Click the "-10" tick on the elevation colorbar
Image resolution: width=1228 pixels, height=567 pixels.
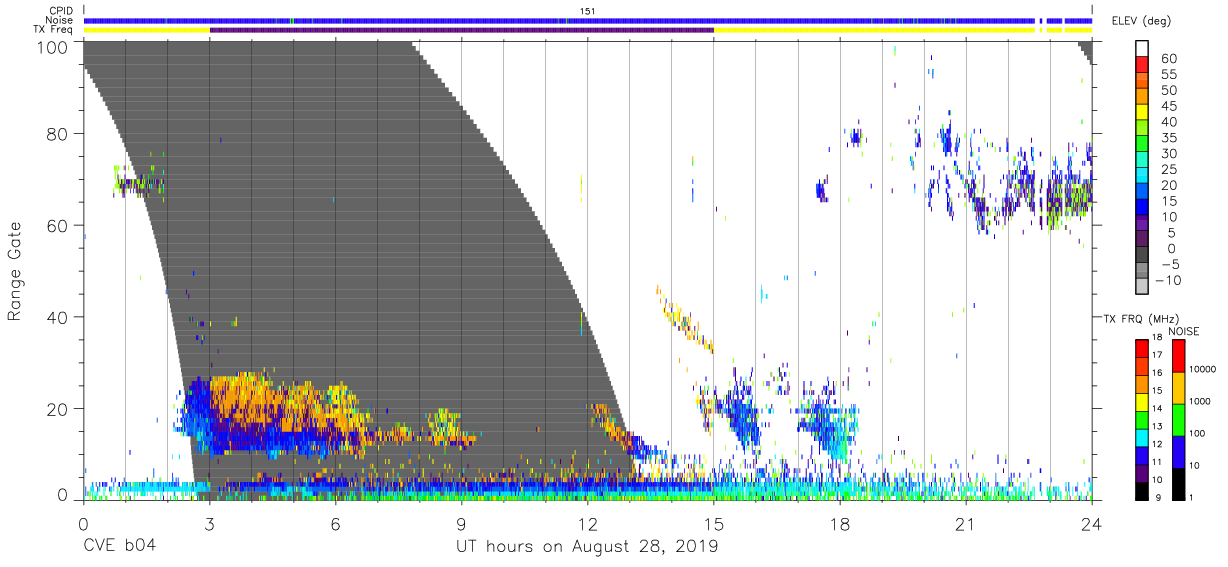pos(1167,280)
